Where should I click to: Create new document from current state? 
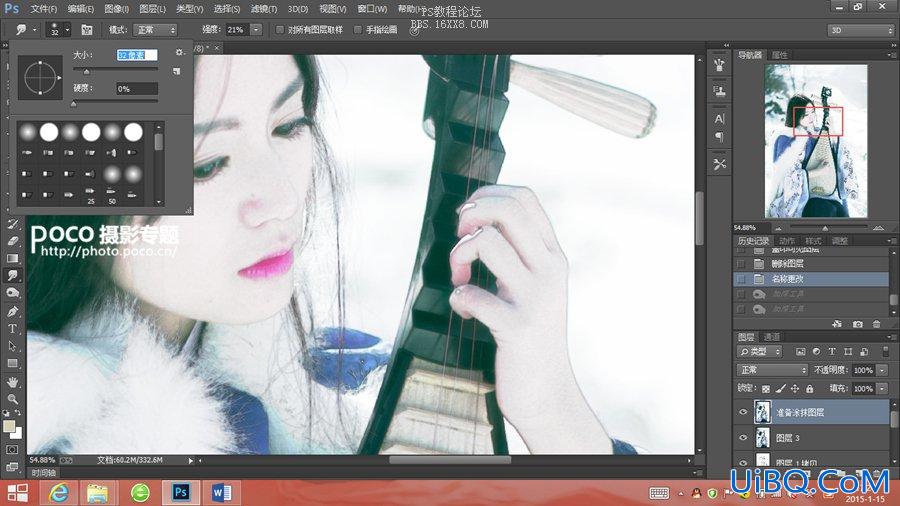pos(837,324)
